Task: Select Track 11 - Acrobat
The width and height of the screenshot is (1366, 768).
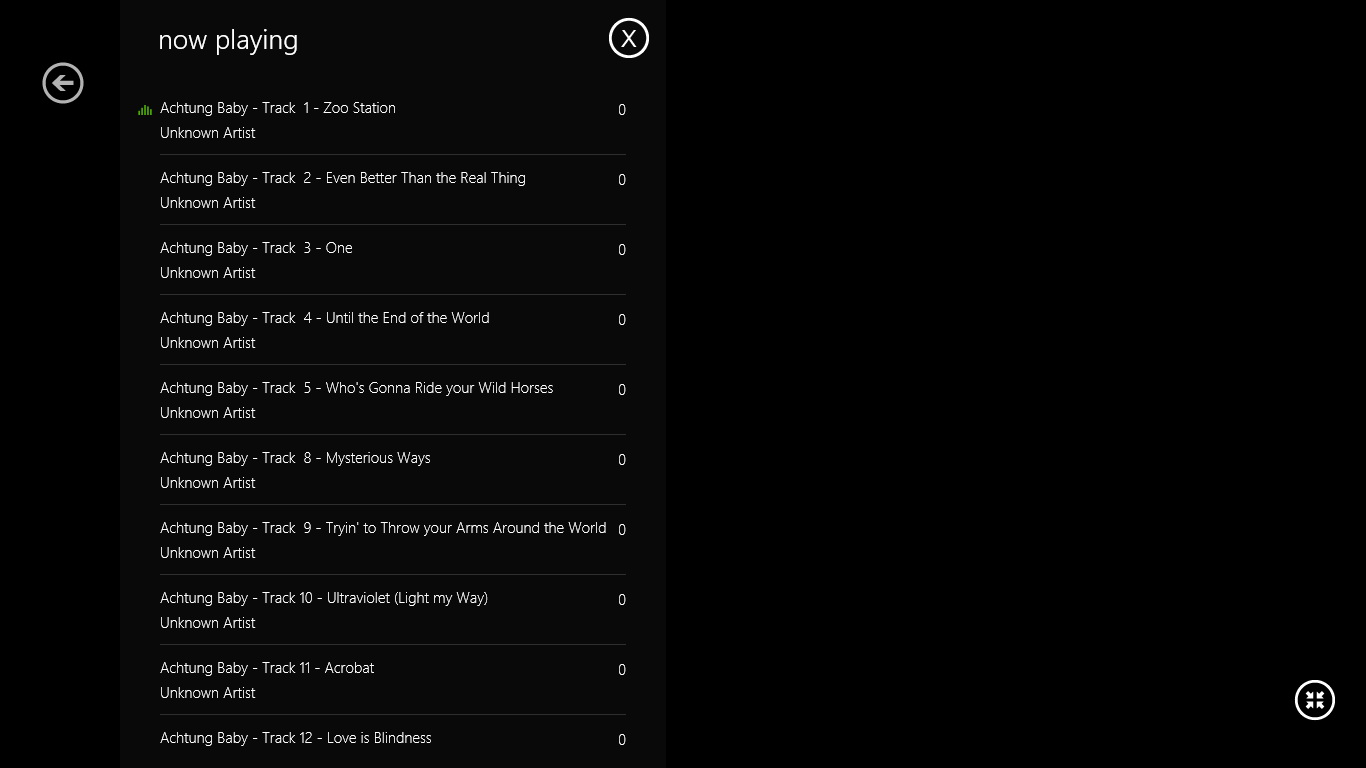Action: pos(393,680)
